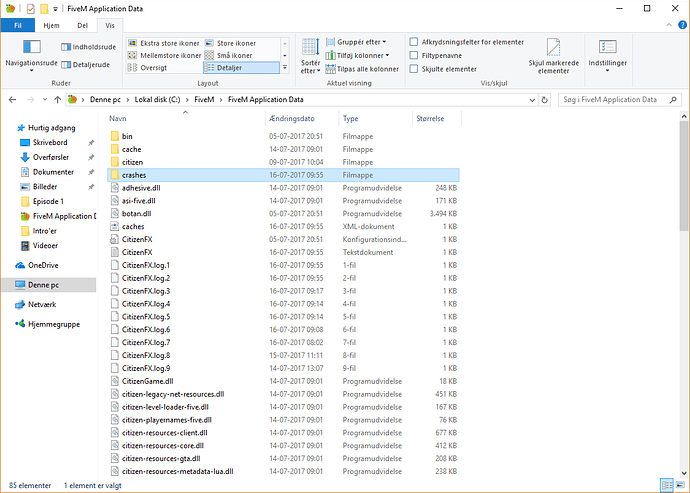Switch layout to Mellemstore ikoner
Image resolution: width=690 pixels, height=493 pixels.
164,55
